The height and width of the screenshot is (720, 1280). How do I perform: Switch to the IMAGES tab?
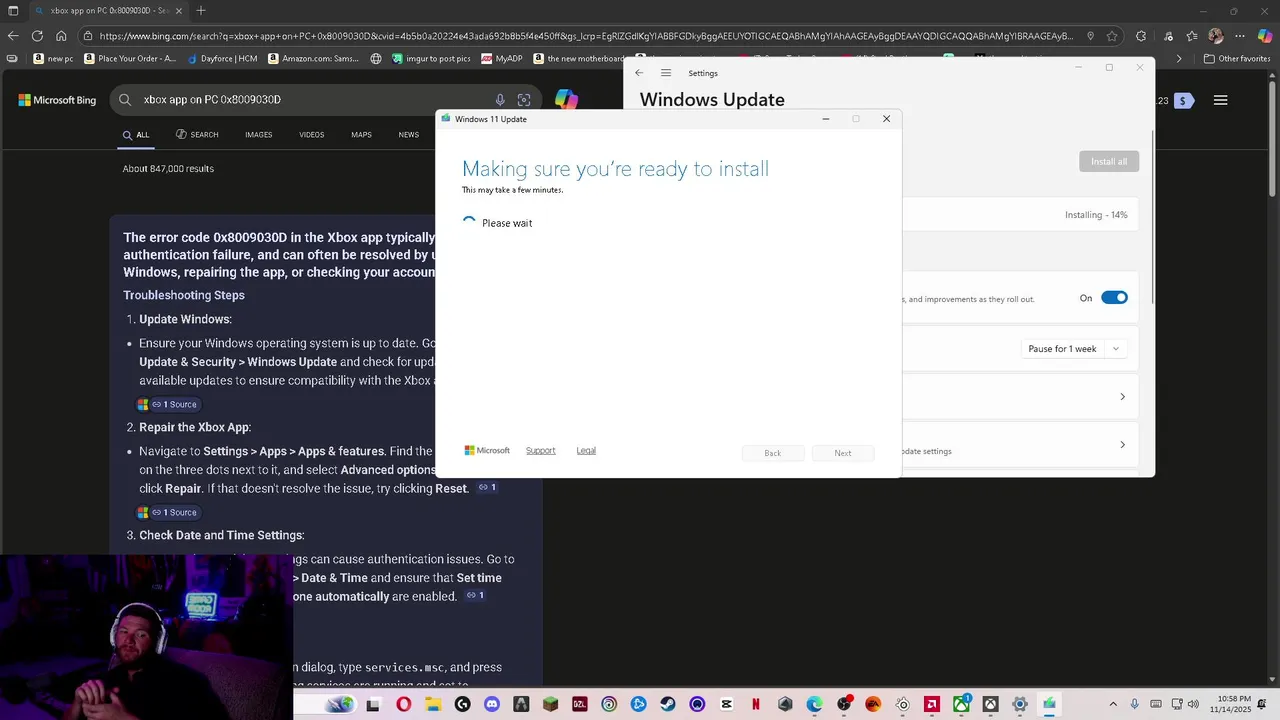pos(259,135)
